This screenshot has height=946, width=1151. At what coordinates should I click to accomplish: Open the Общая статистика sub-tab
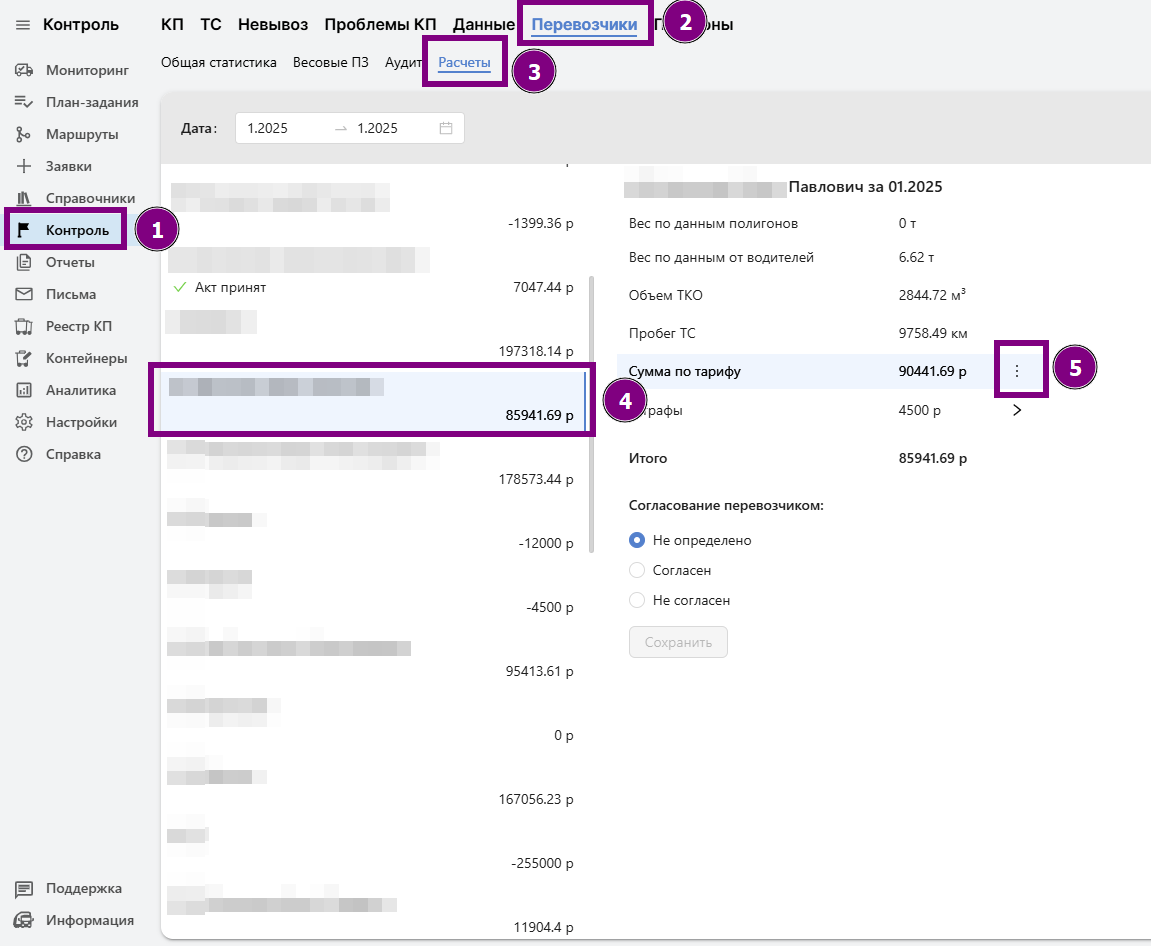(218, 62)
